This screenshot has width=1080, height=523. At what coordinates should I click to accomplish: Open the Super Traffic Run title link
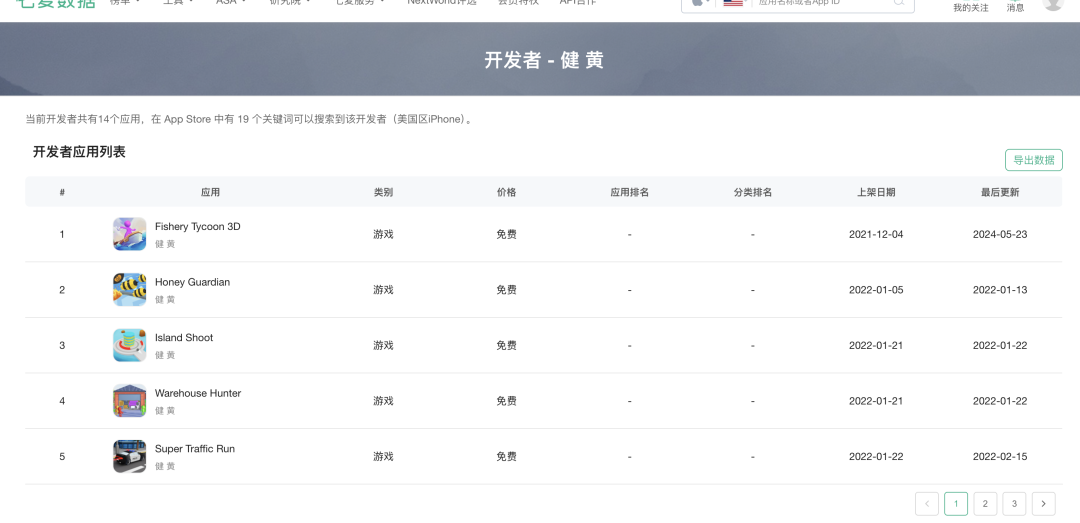pyautogui.click(x=195, y=449)
